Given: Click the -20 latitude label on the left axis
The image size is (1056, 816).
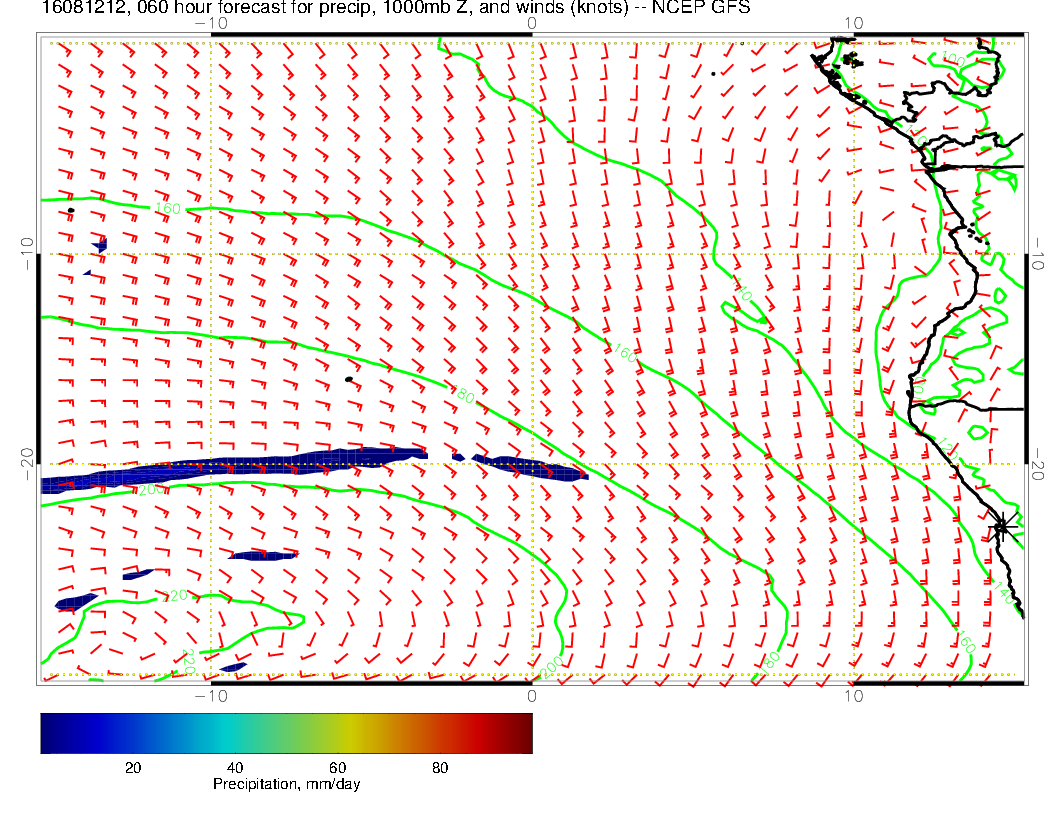Looking at the screenshot, I should (27, 463).
